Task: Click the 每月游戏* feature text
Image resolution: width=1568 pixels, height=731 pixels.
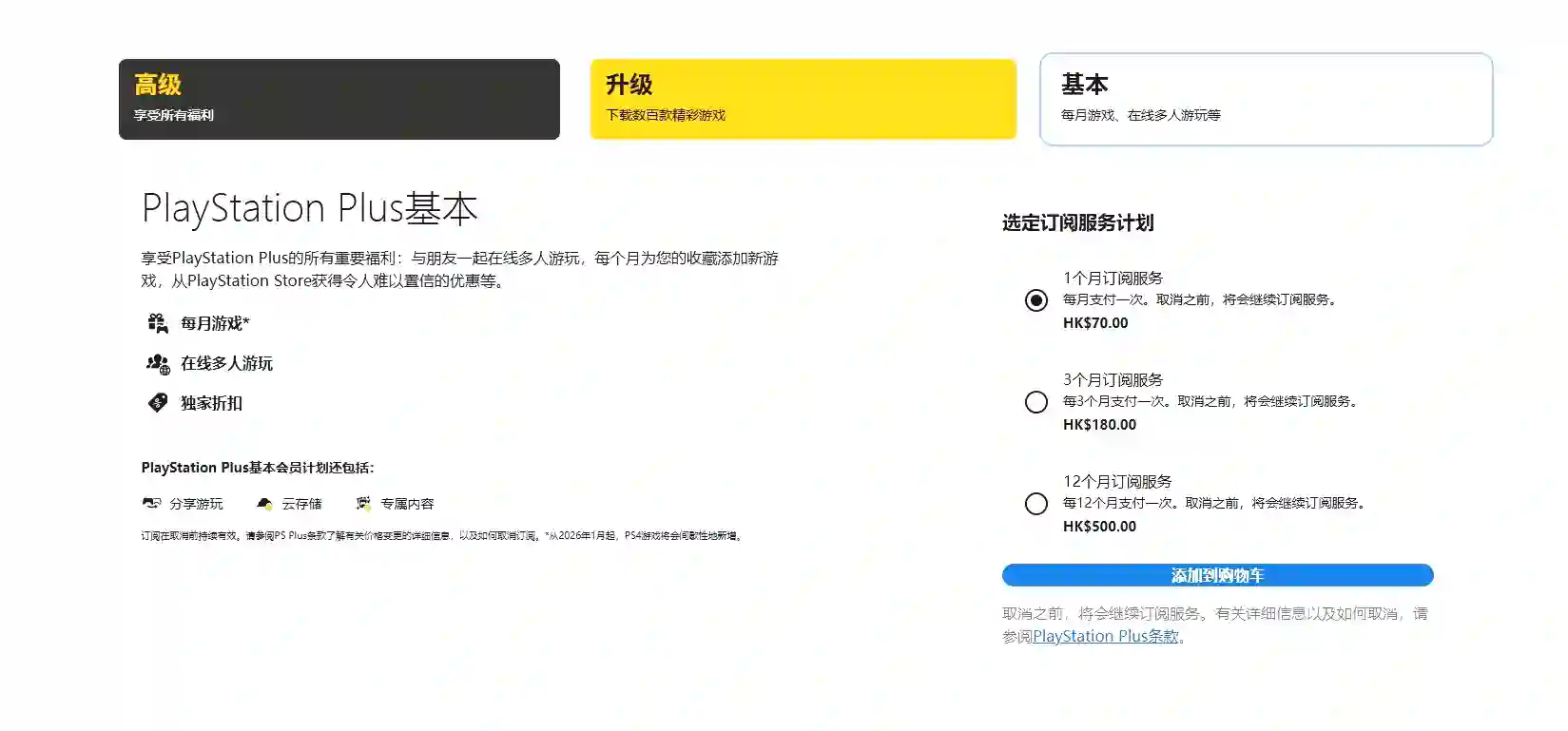Action: pos(215,323)
